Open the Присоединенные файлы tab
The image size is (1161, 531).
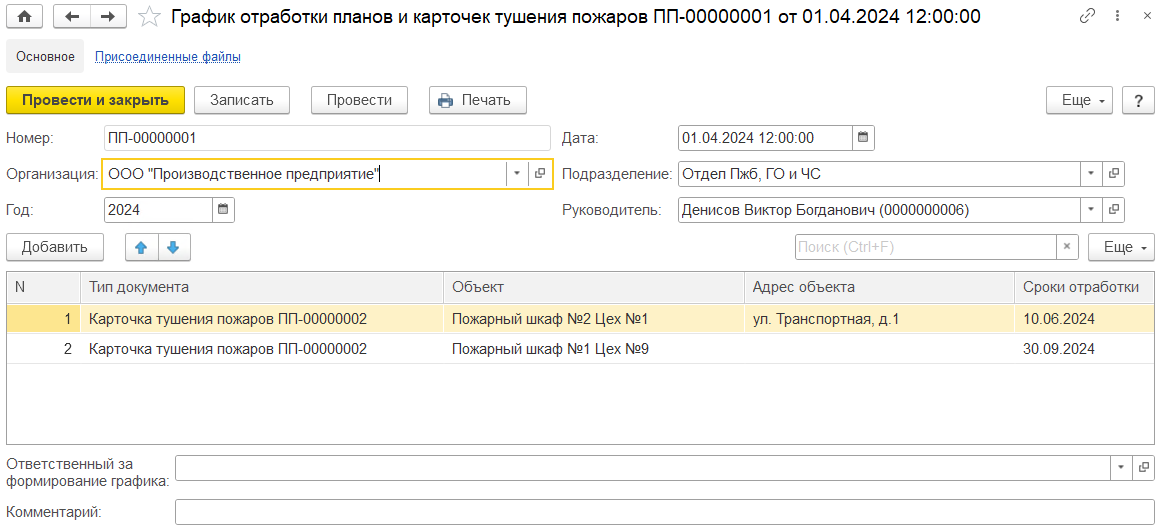[167, 57]
